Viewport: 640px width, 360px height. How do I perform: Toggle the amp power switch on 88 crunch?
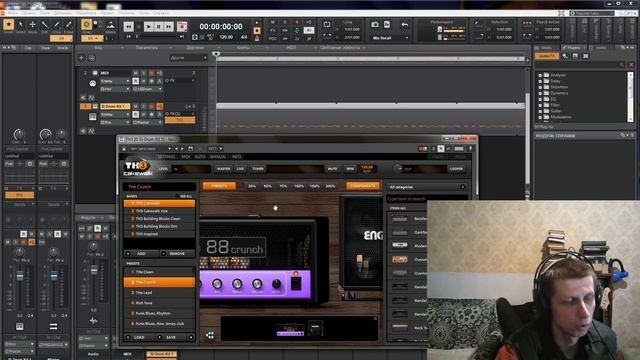(x=296, y=283)
